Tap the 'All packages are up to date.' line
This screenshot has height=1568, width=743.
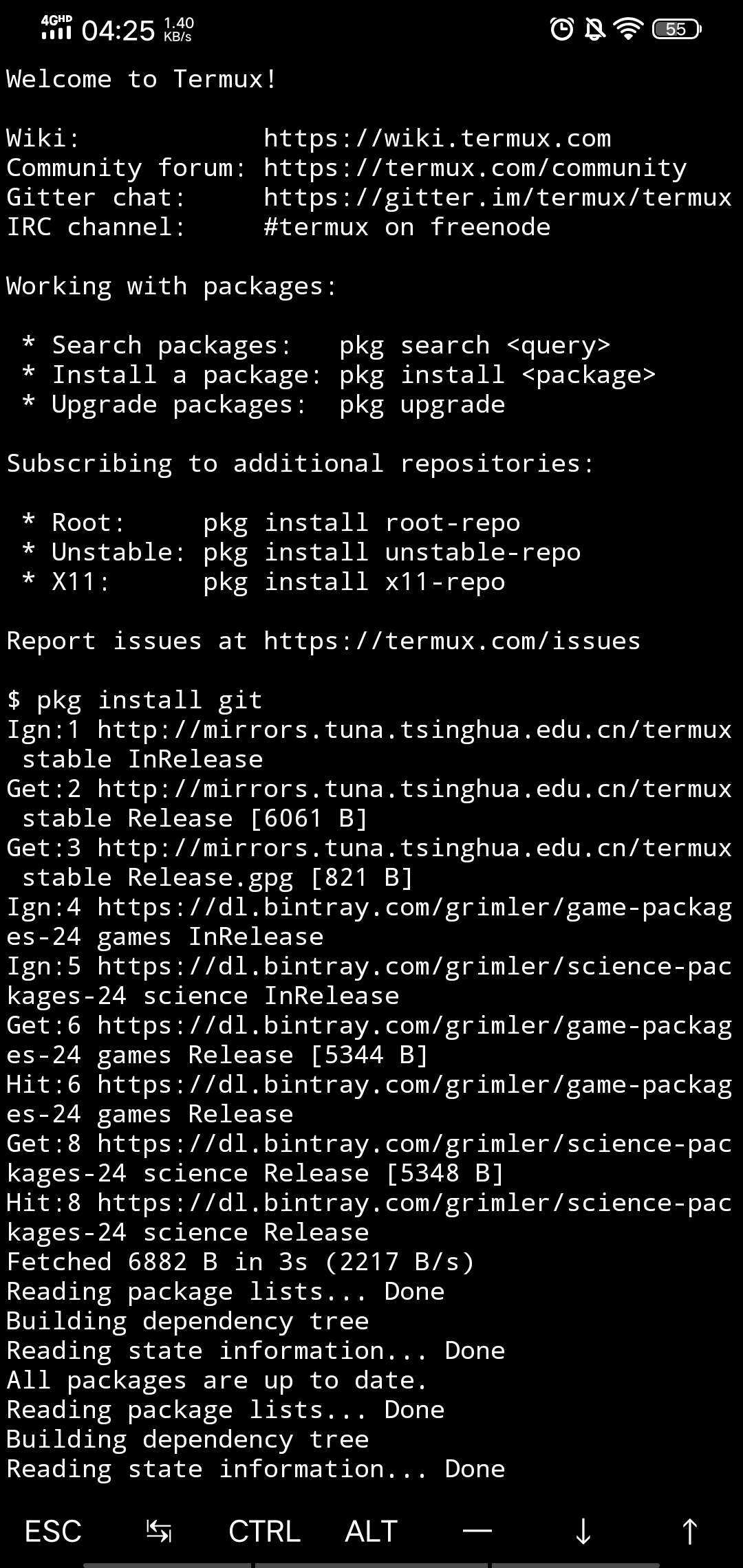pyautogui.click(x=217, y=1380)
